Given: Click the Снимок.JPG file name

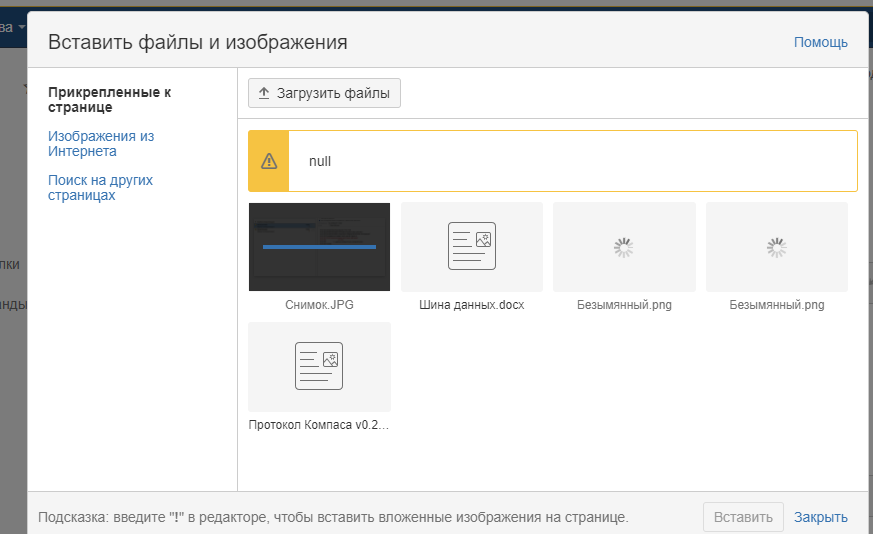Looking at the screenshot, I should [319, 305].
